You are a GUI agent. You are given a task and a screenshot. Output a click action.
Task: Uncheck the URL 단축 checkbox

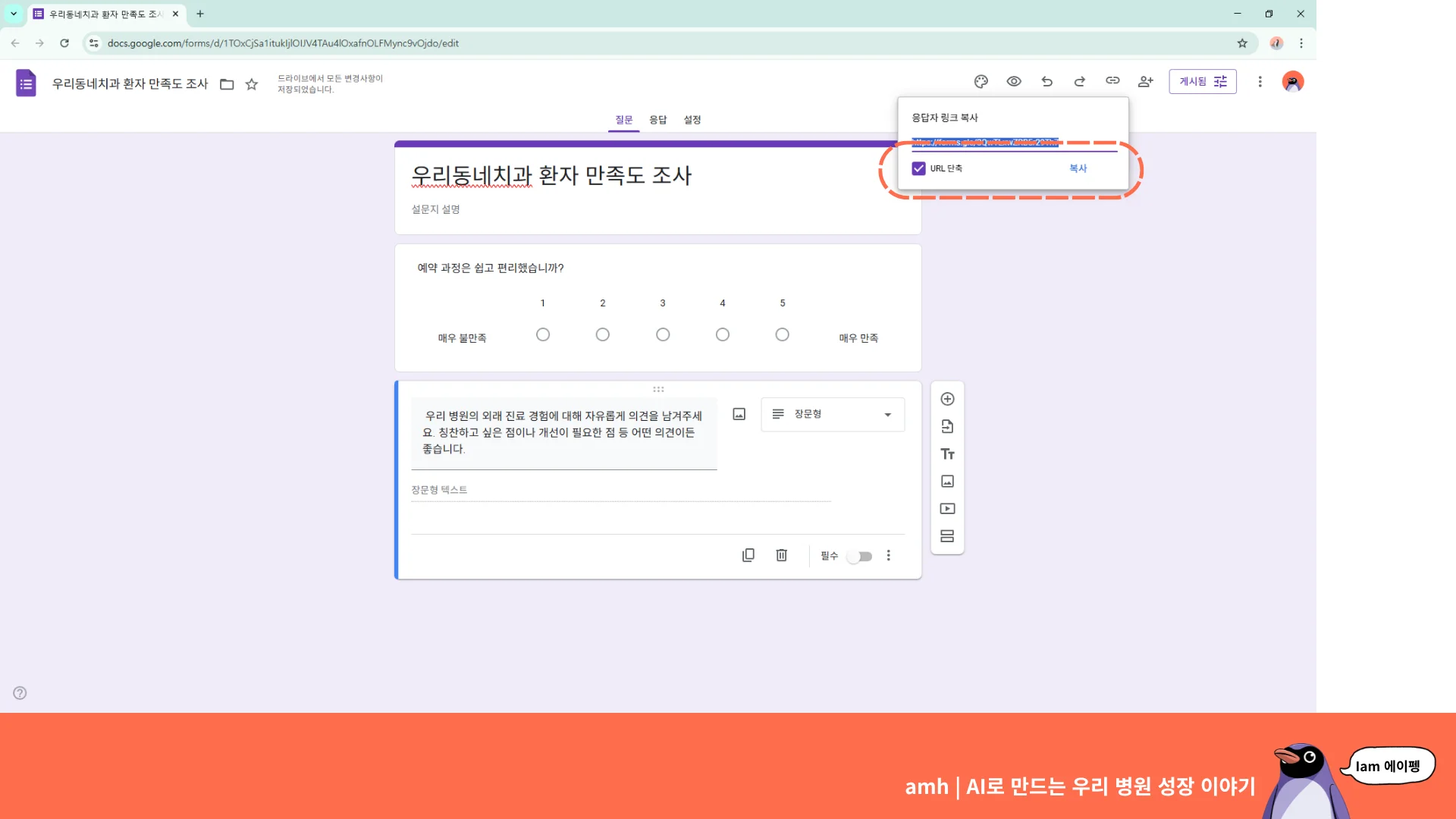pos(918,168)
